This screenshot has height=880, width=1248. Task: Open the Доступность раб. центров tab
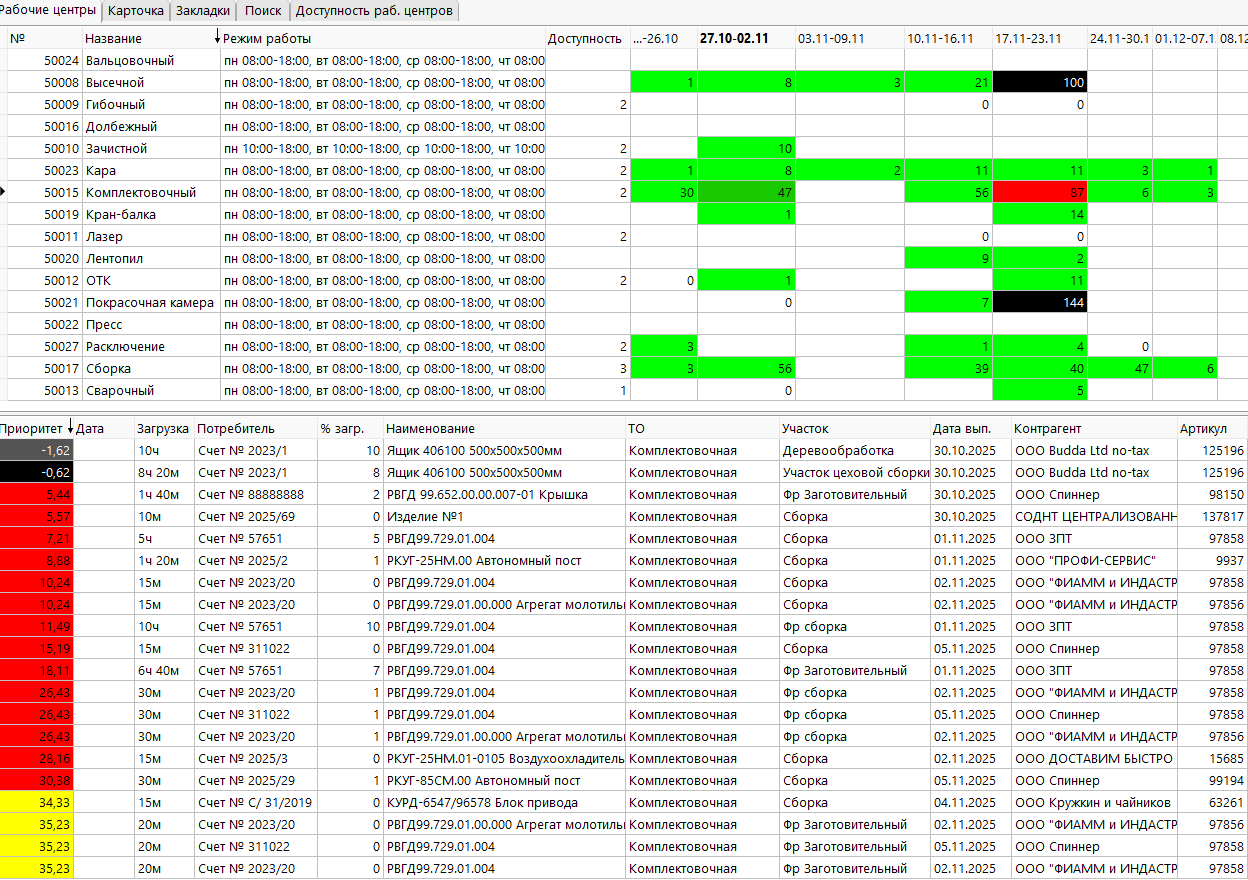(374, 11)
